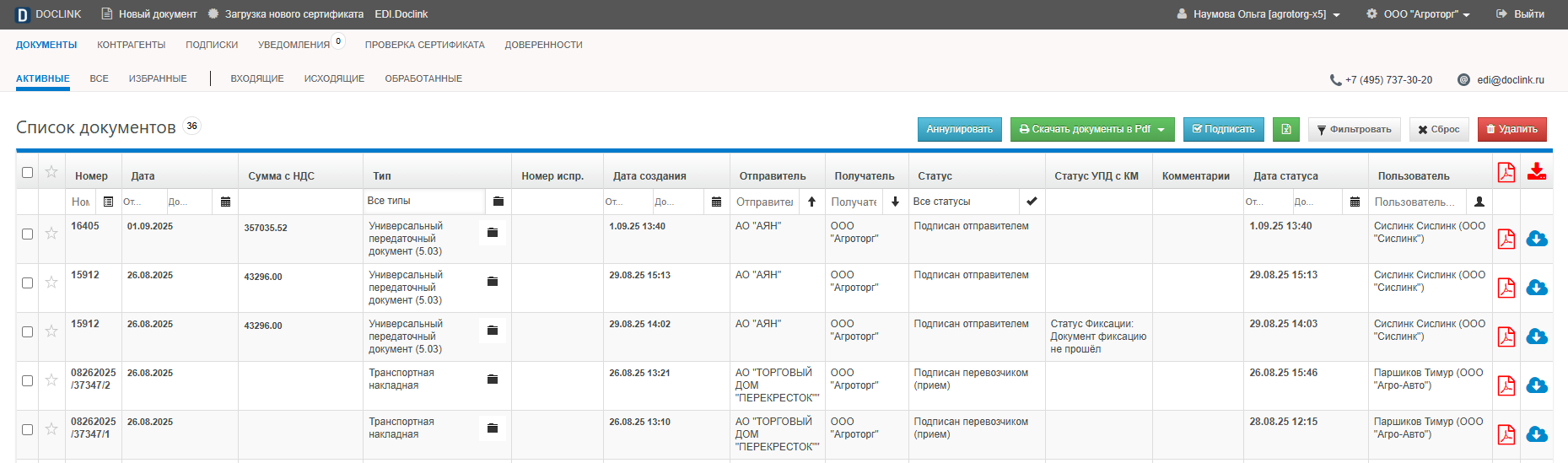The width and height of the screenshot is (1568, 463).
Task: Open ПРОВЕРКА СЕРТИФИКАТА menu item
Action: pos(425,45)
